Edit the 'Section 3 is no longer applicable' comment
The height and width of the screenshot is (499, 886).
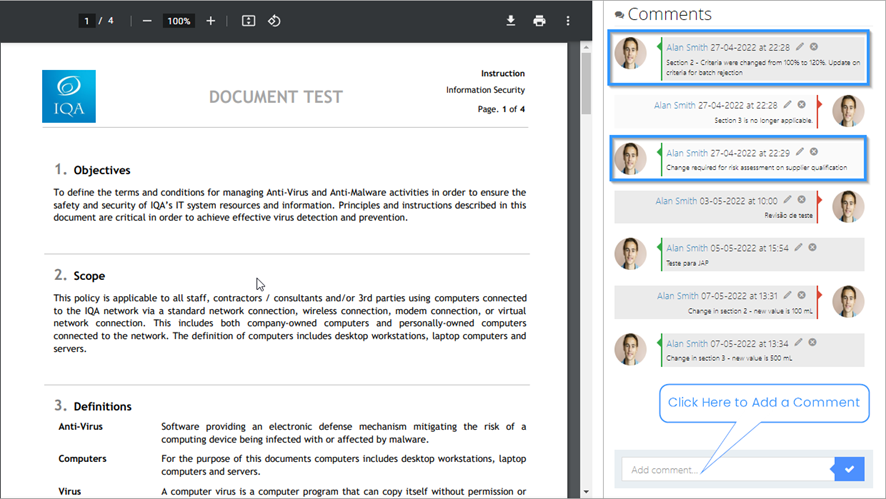coord(787,105)
